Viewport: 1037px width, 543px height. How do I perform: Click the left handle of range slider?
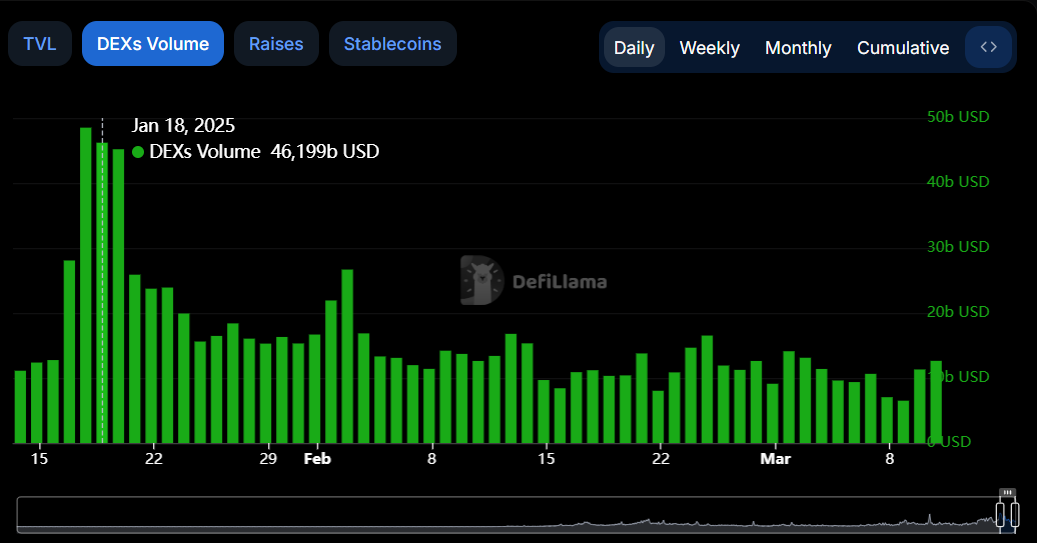click(x=999, y=514)
